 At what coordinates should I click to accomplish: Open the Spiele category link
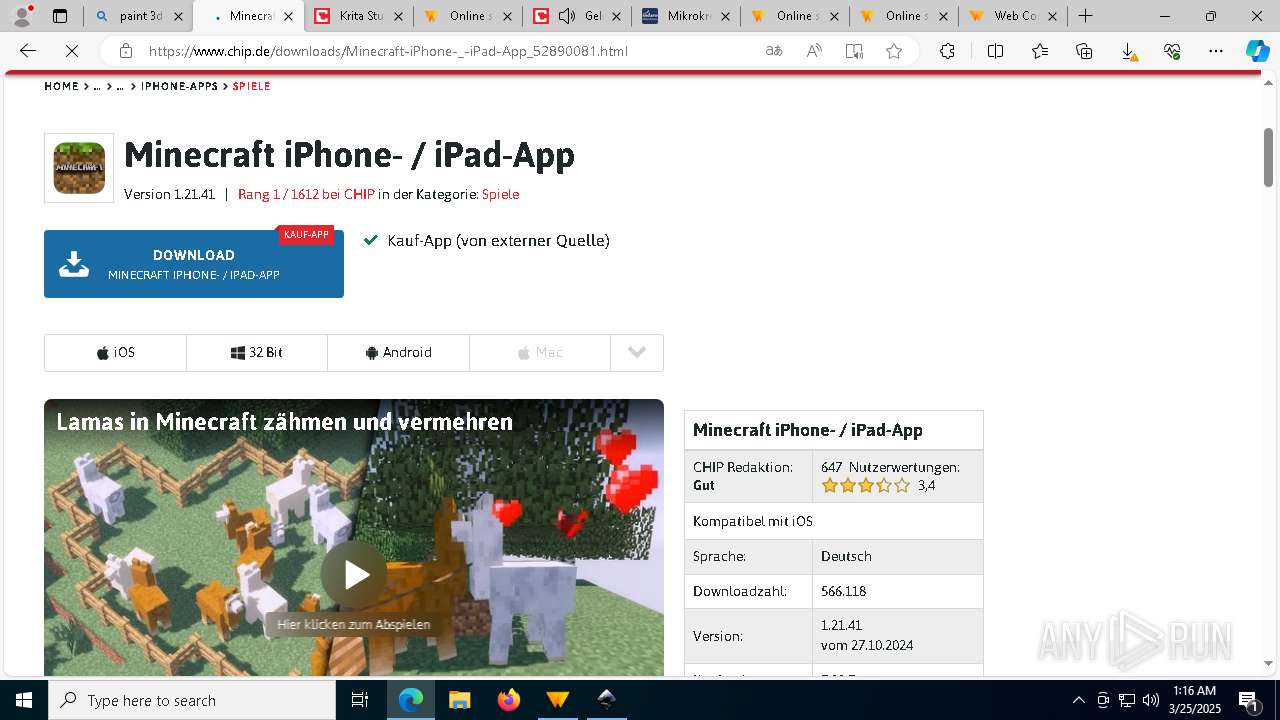coord(500,194)
